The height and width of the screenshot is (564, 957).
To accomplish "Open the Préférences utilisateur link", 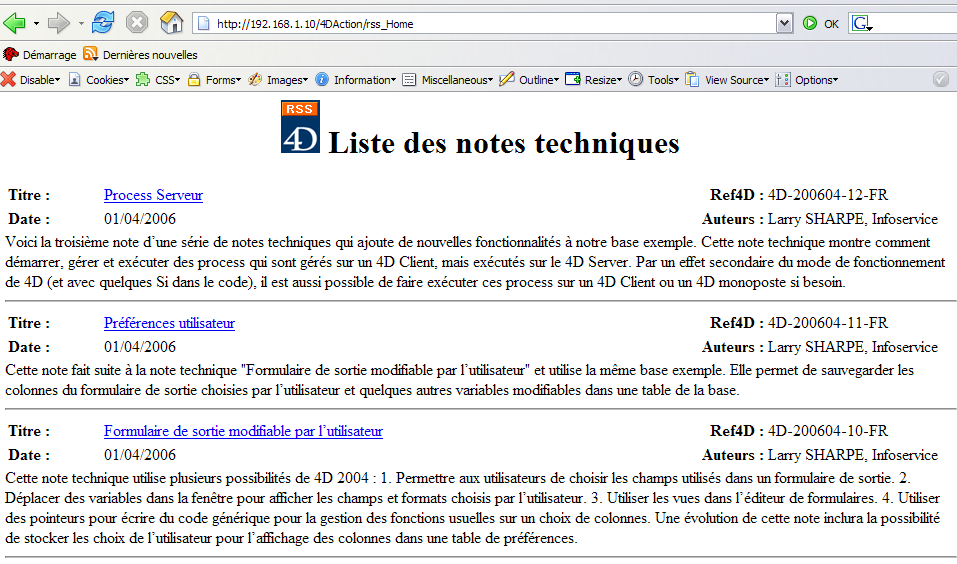I will click(x=169, y=323).
